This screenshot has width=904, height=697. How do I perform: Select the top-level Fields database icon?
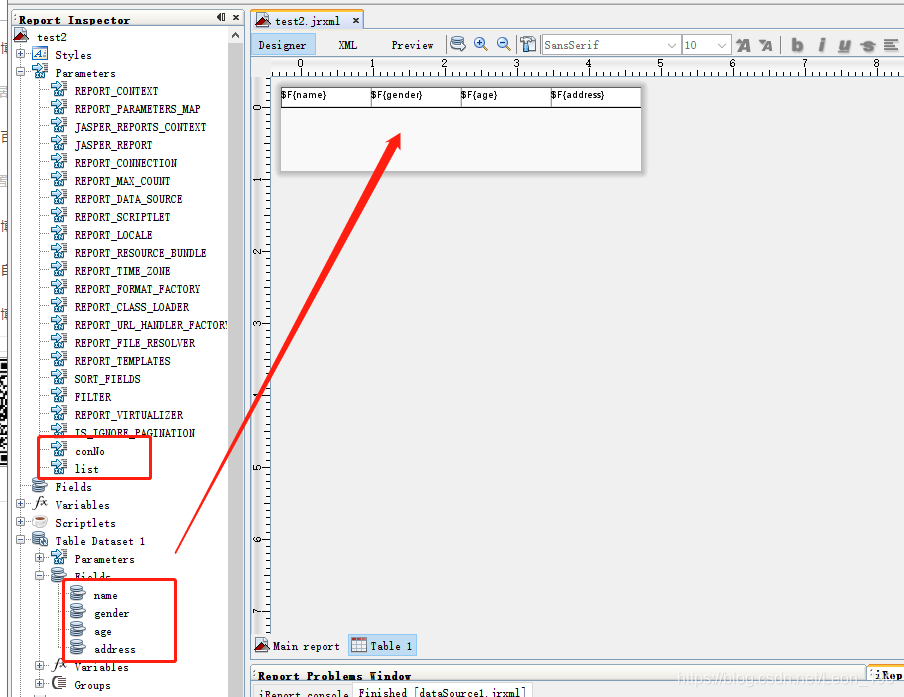click(x=40, y=485)
